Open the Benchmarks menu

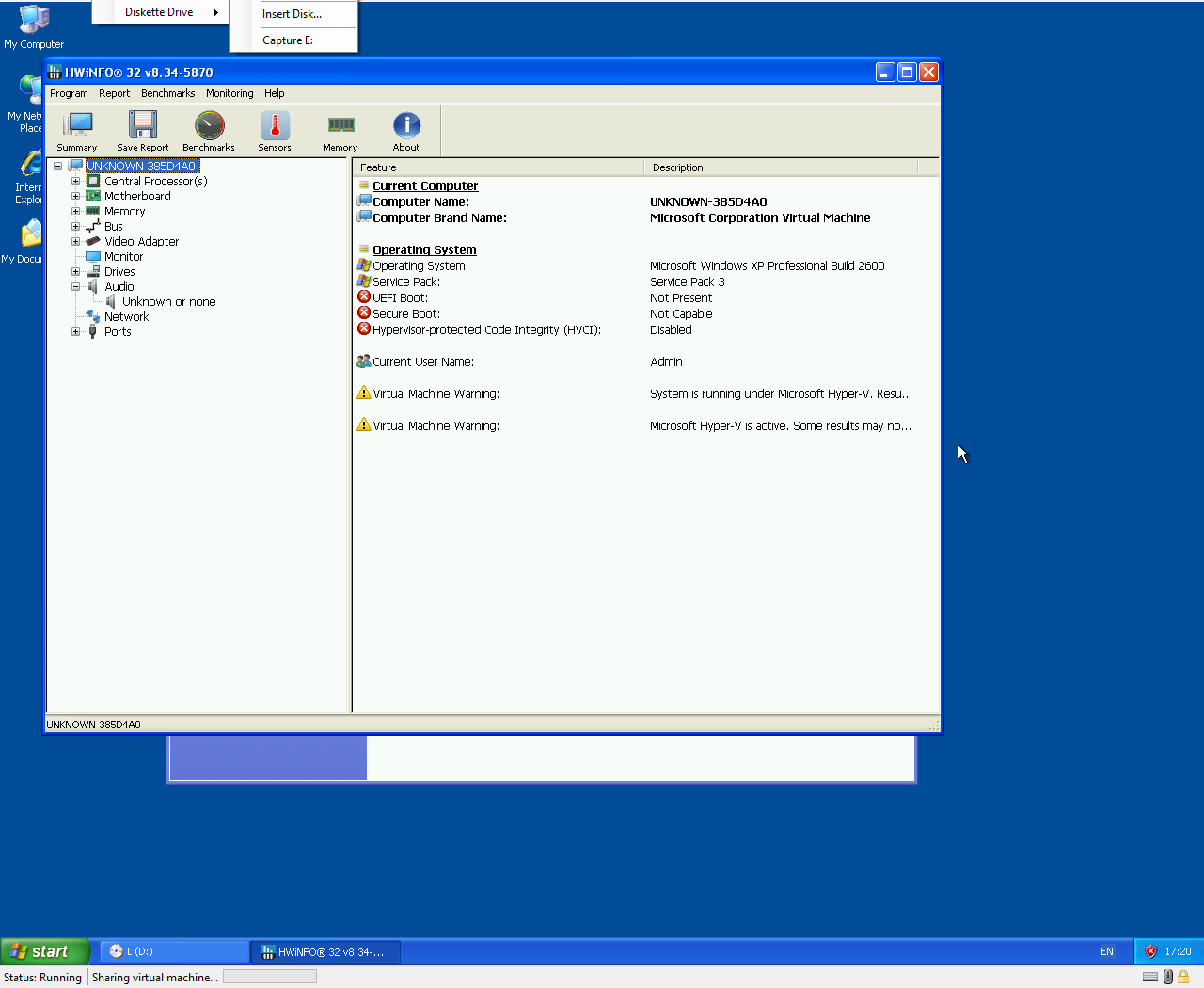click(x=168, y=93)
